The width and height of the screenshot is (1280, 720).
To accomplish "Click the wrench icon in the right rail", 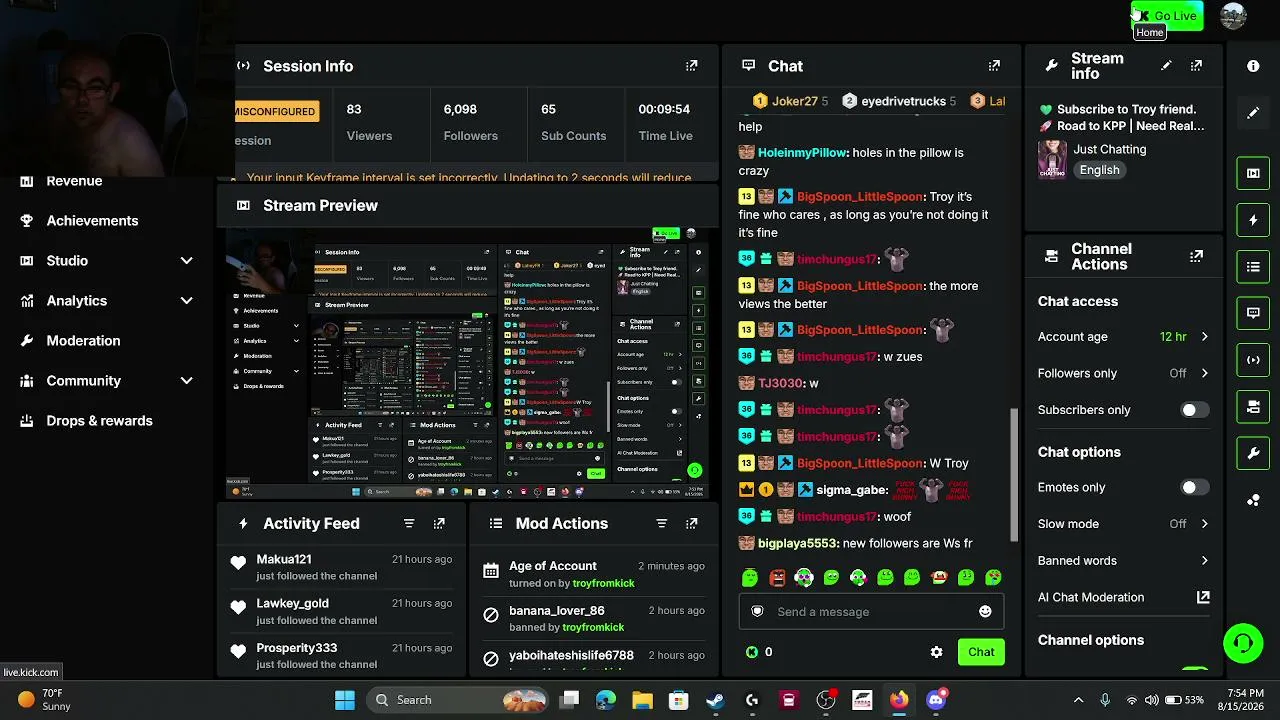I will tap(1253, 453).
